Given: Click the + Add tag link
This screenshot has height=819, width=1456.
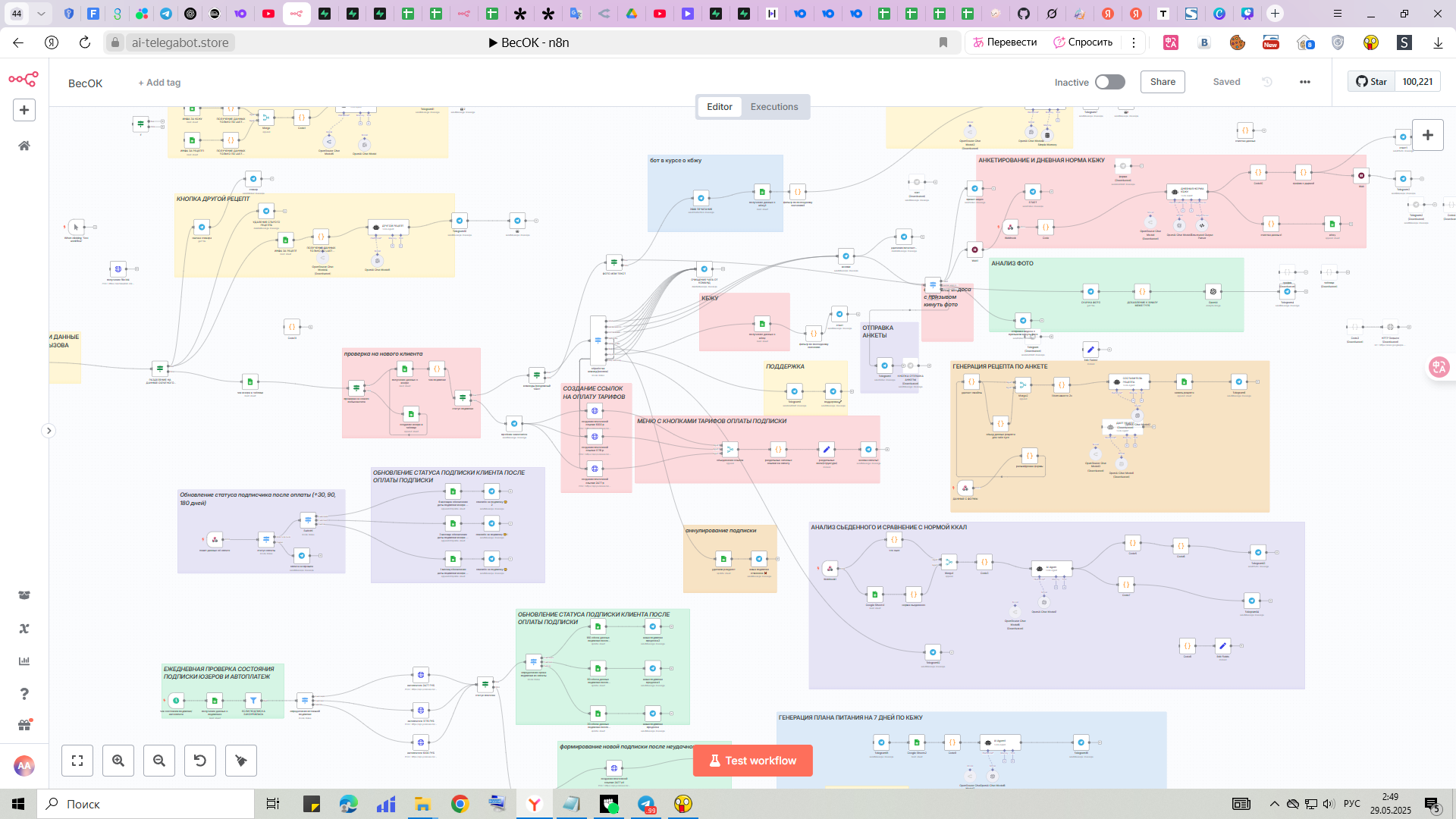Looking at the screenshot, I should (x=159, y=83).
